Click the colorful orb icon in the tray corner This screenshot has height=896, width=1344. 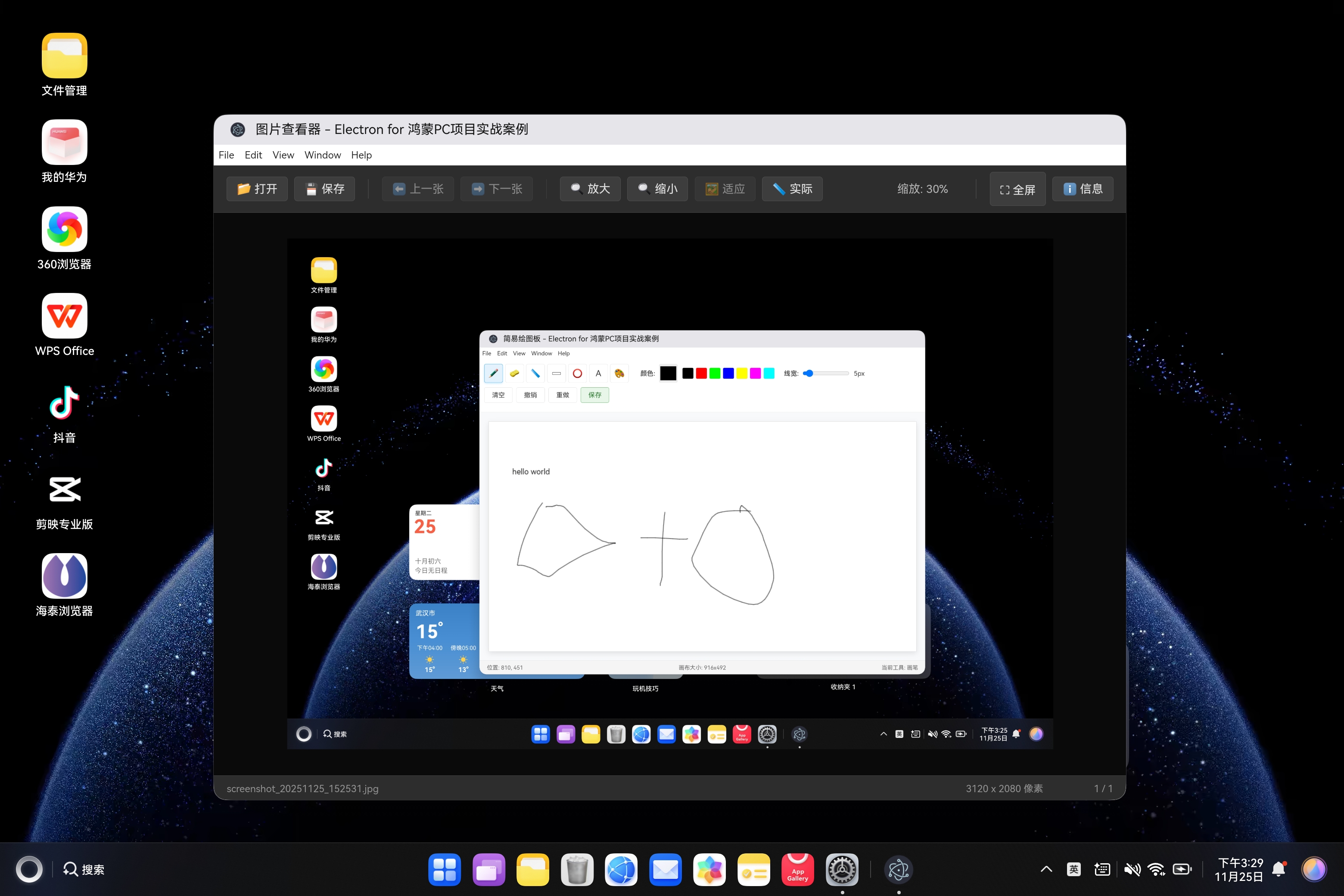click(1314, 870)
